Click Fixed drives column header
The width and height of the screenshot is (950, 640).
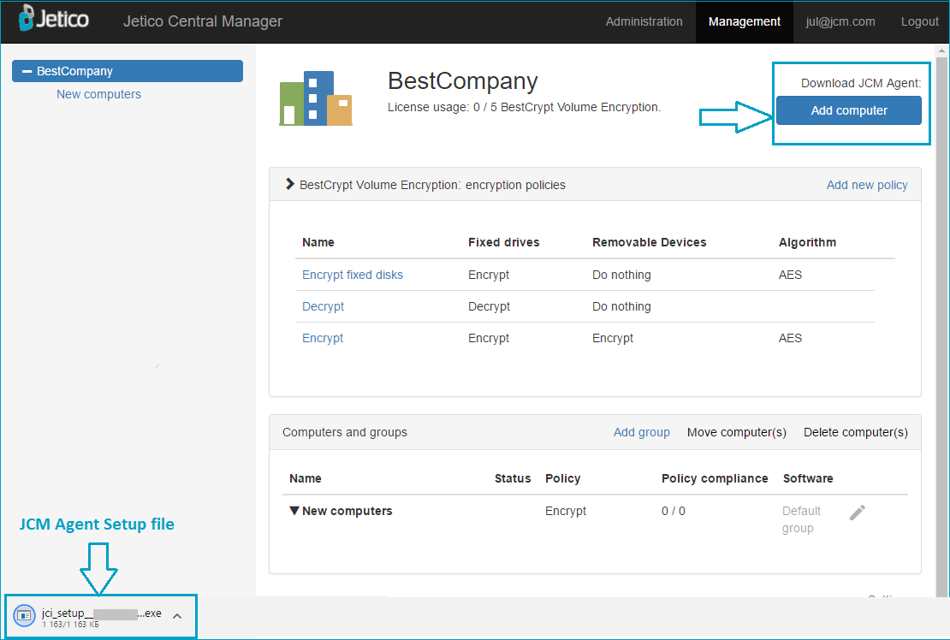[x=503, y=242]
